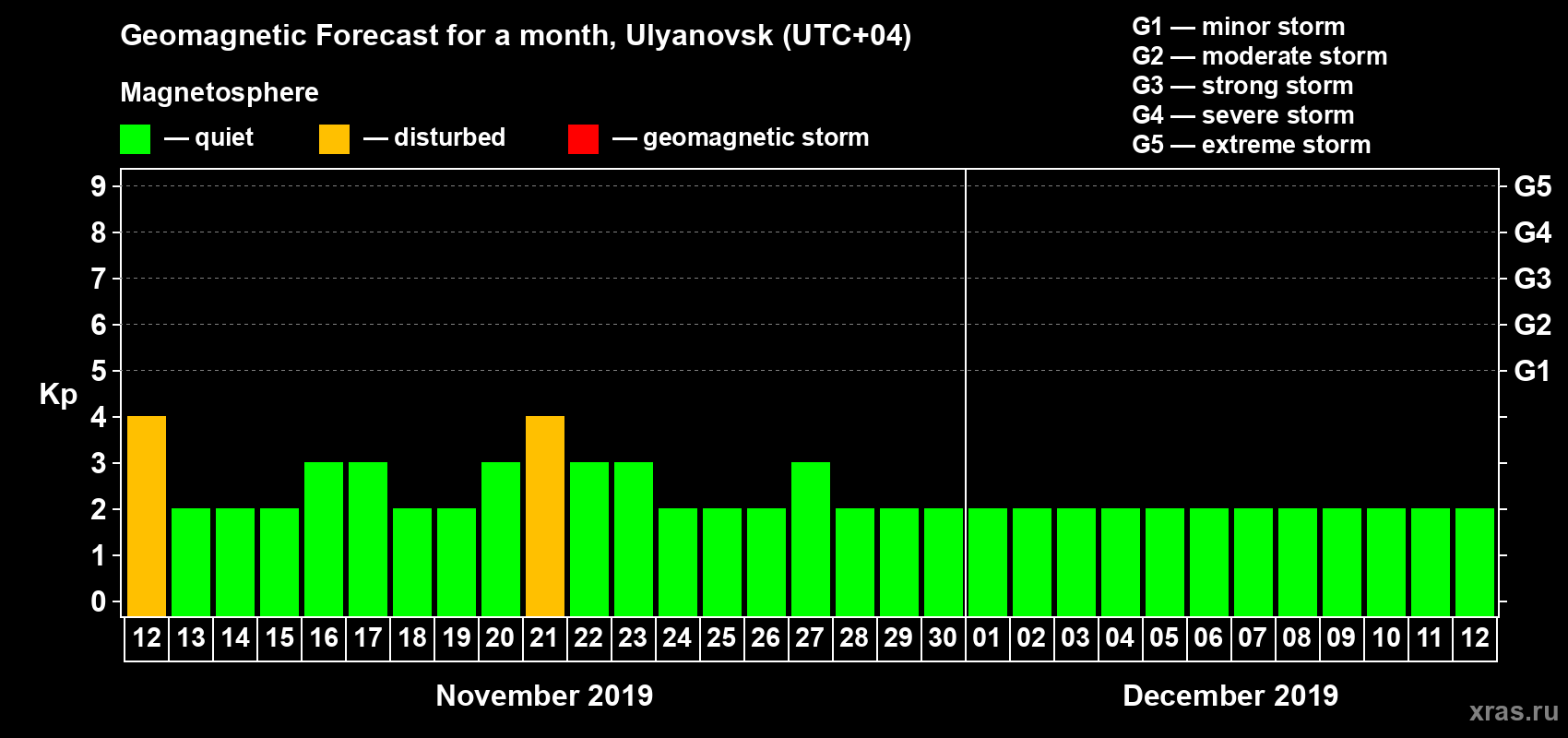Select the green bar for November 27

[811, 540]
